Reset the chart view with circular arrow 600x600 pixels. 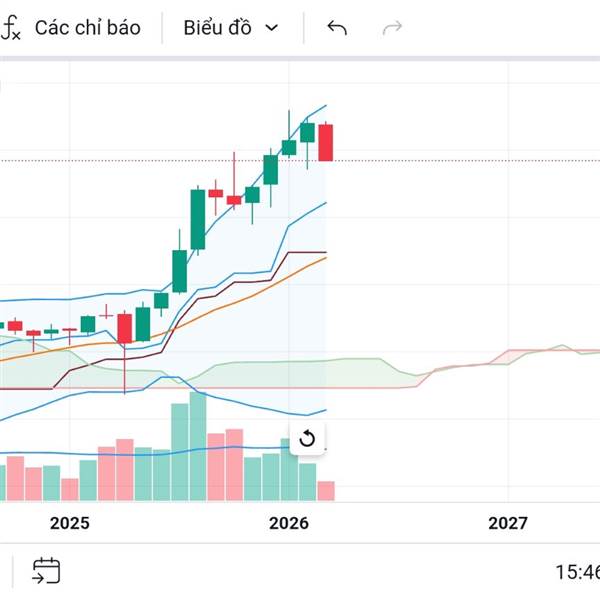pyautogui.click(x=307, y=438)
